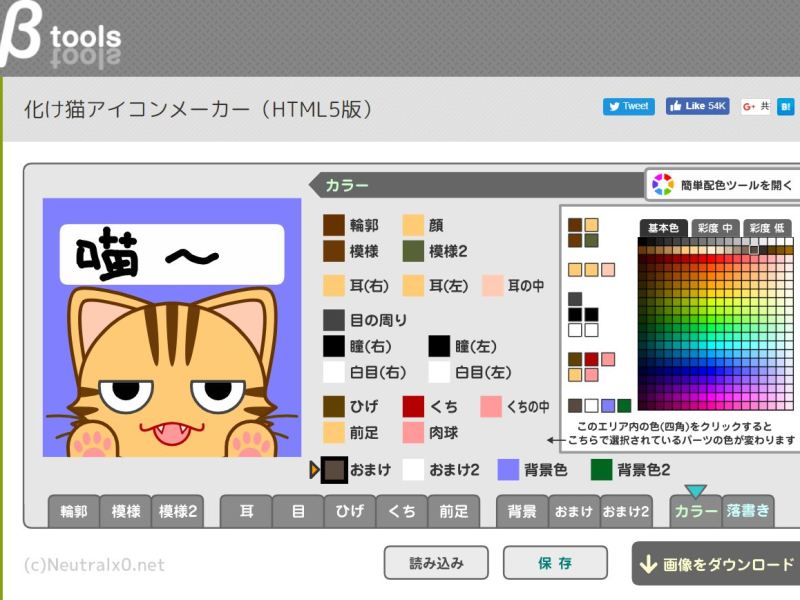Select the 彩度 中 palette tab

coord(715,228)
